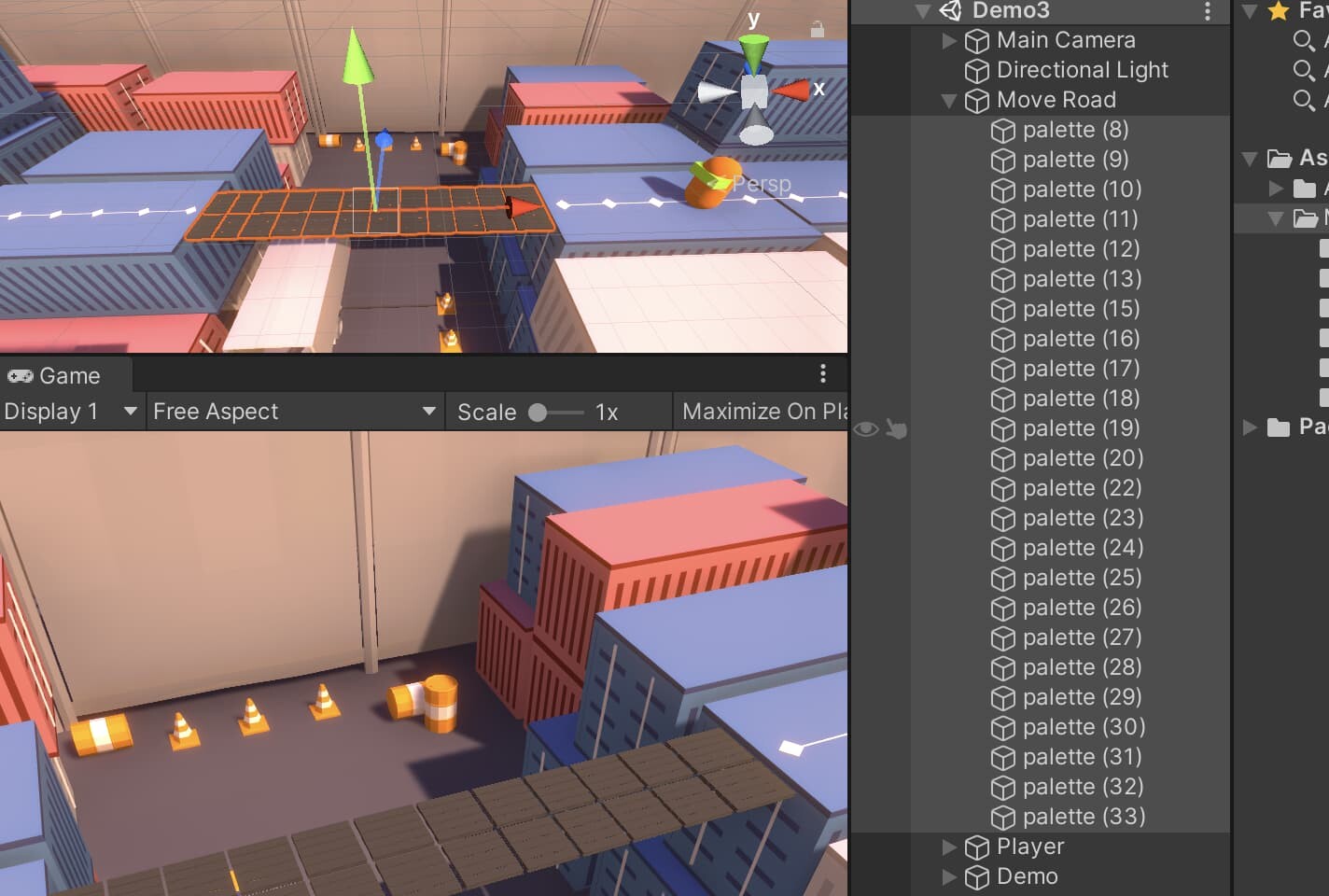This screenshot has height=896, width=1329.
Task: Select palette (10) in the Hierarchy
Action: point(1083,189)
